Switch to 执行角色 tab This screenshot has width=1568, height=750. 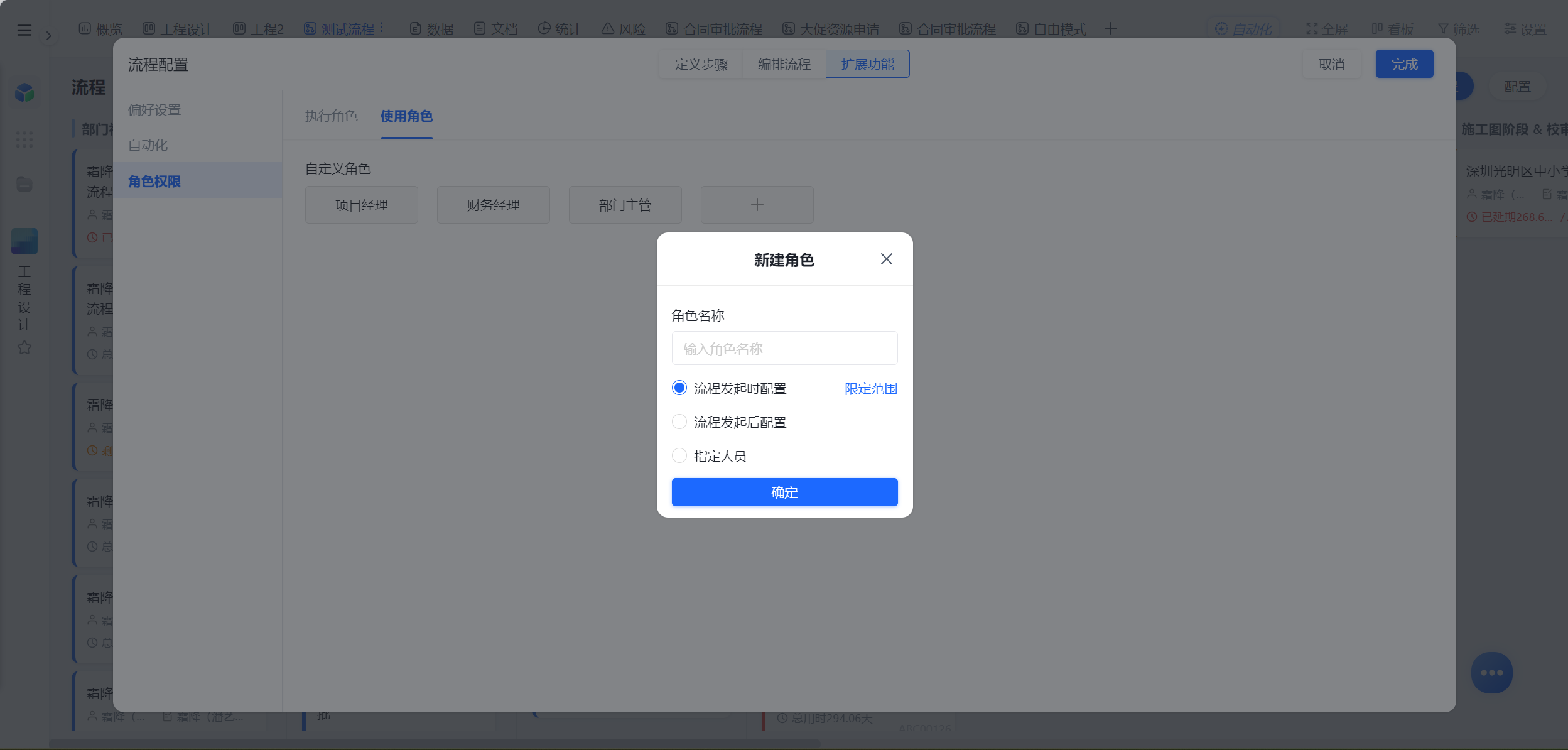[331, 116]
